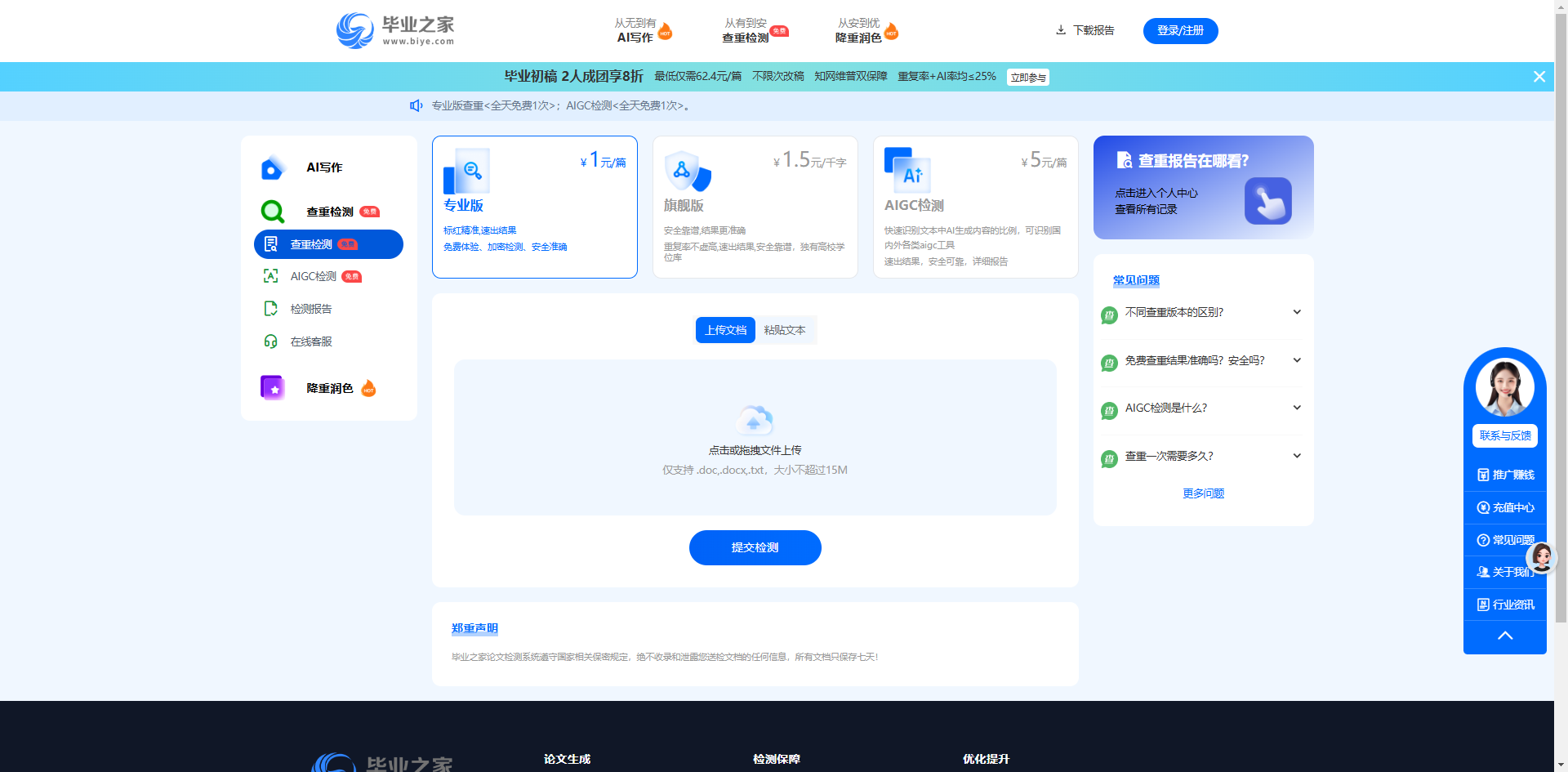Click the 常见问题 heading
Image resolution: width=1568 pixels, height=772 pixels.
[x=1136, y=280]
